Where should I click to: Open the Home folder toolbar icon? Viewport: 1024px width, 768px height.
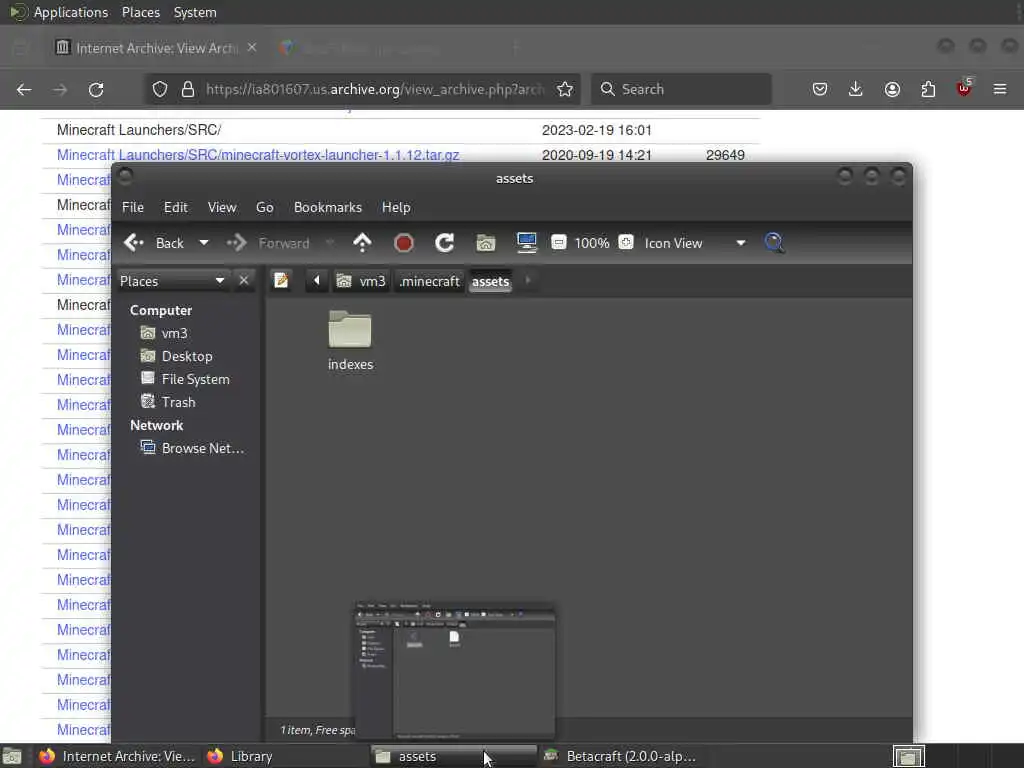(x=486, y=243)
